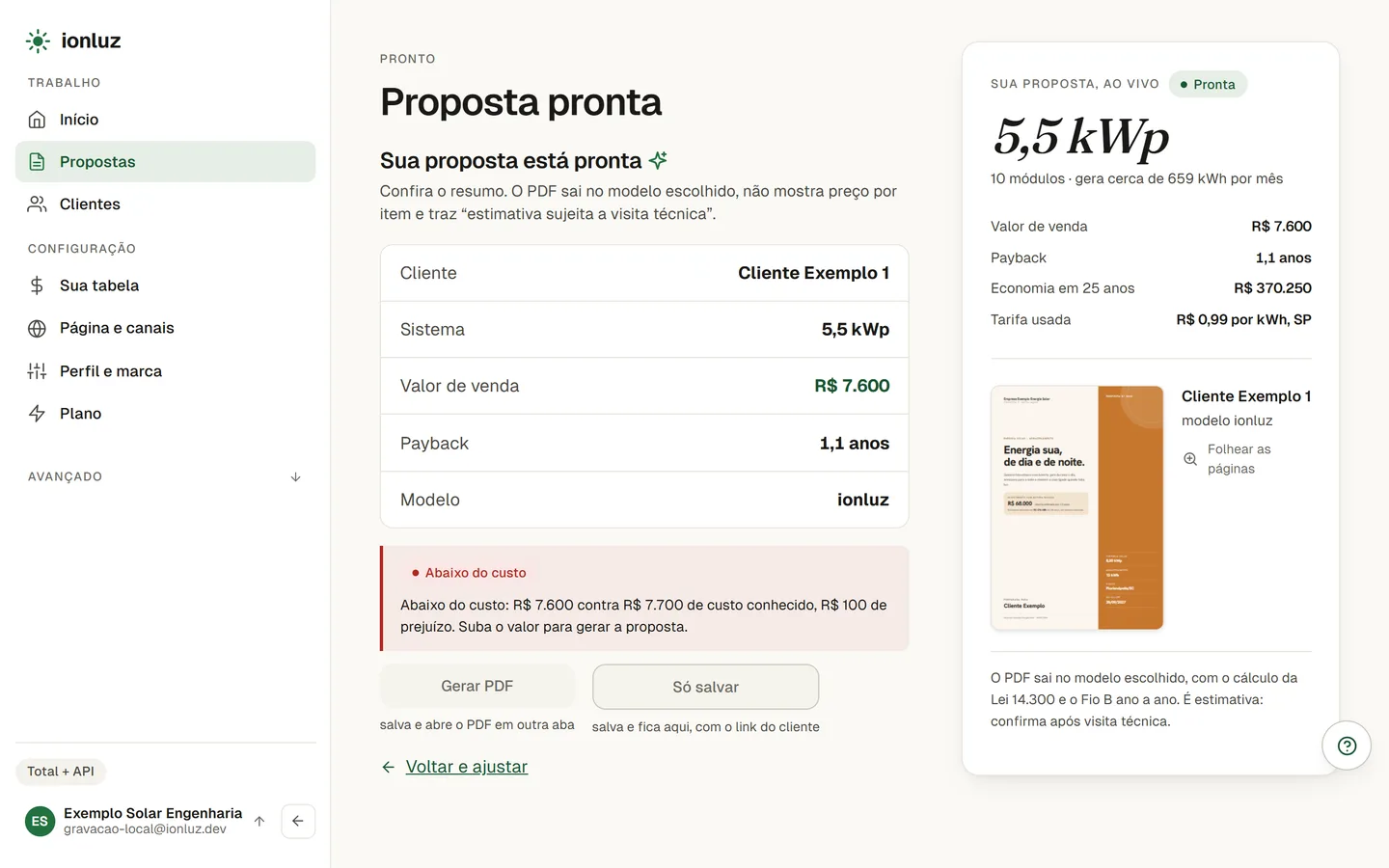Click the 1,1 anos payback in live panel
Screen dimensions: 1389x868
[x=1283, y=258]
